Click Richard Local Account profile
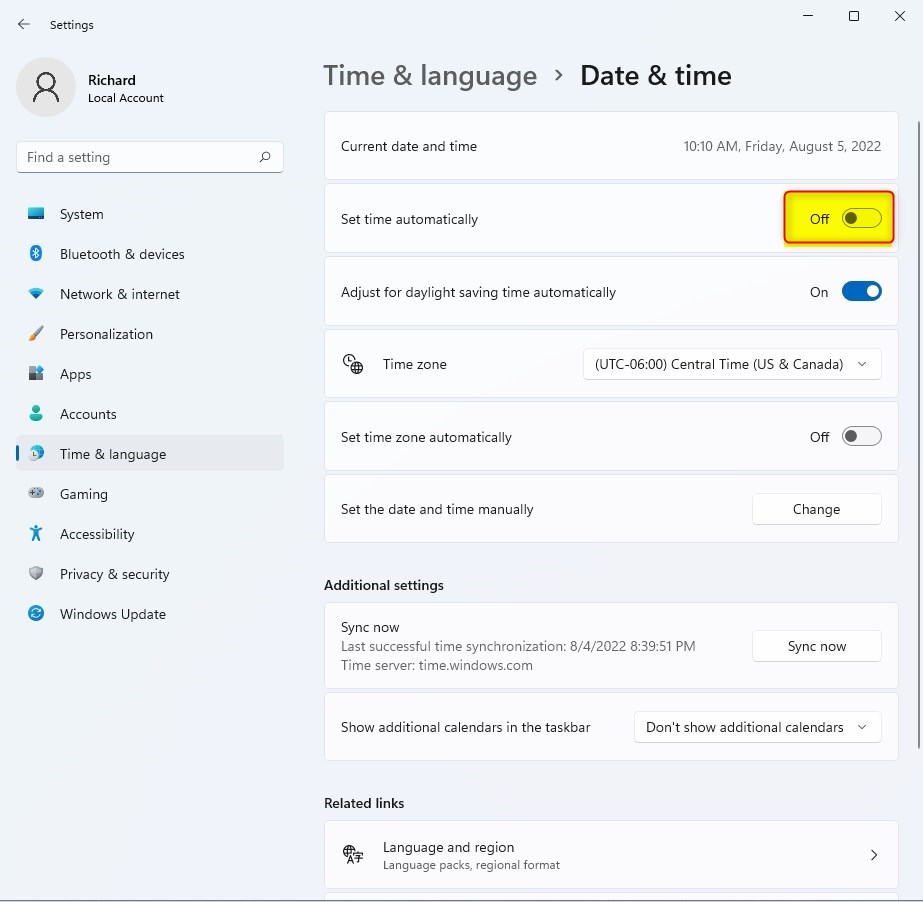This screenshot has width=923, height=902. click(91, 87)
